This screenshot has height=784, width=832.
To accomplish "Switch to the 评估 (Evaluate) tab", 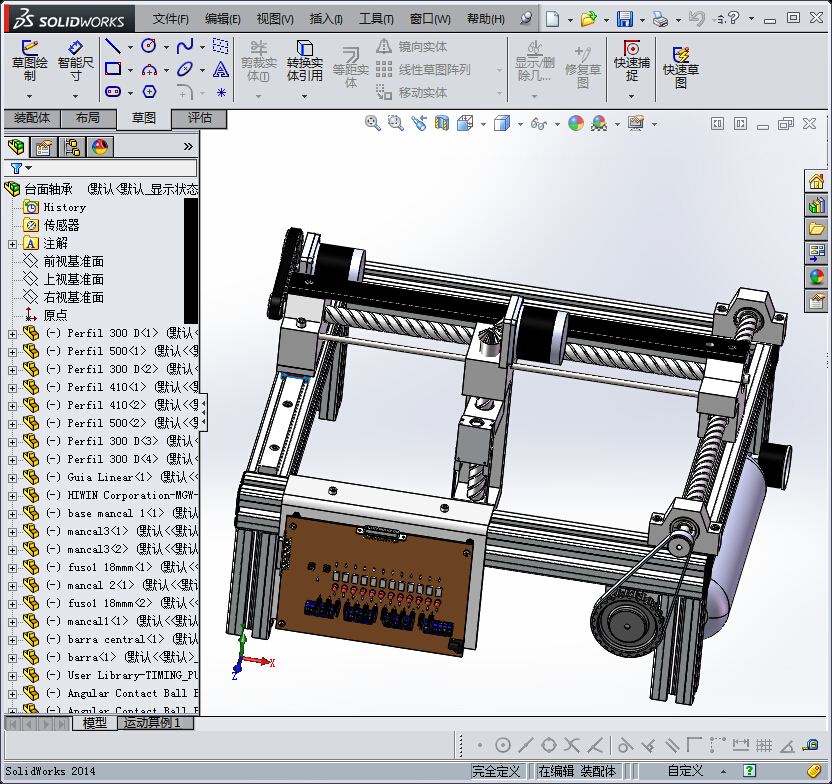I will 200,118.
